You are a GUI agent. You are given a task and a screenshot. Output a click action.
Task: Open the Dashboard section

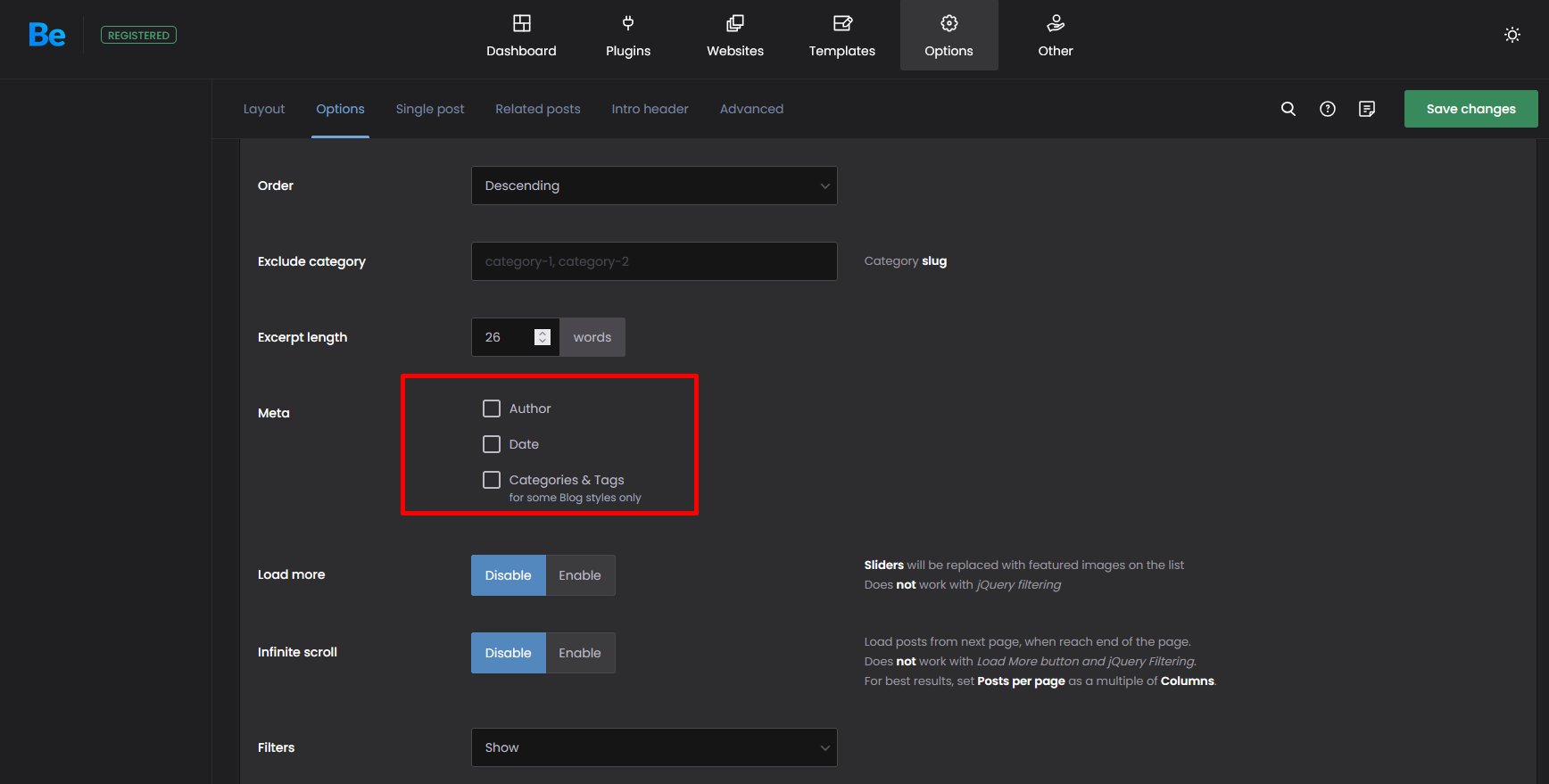(x=521, y=36)
